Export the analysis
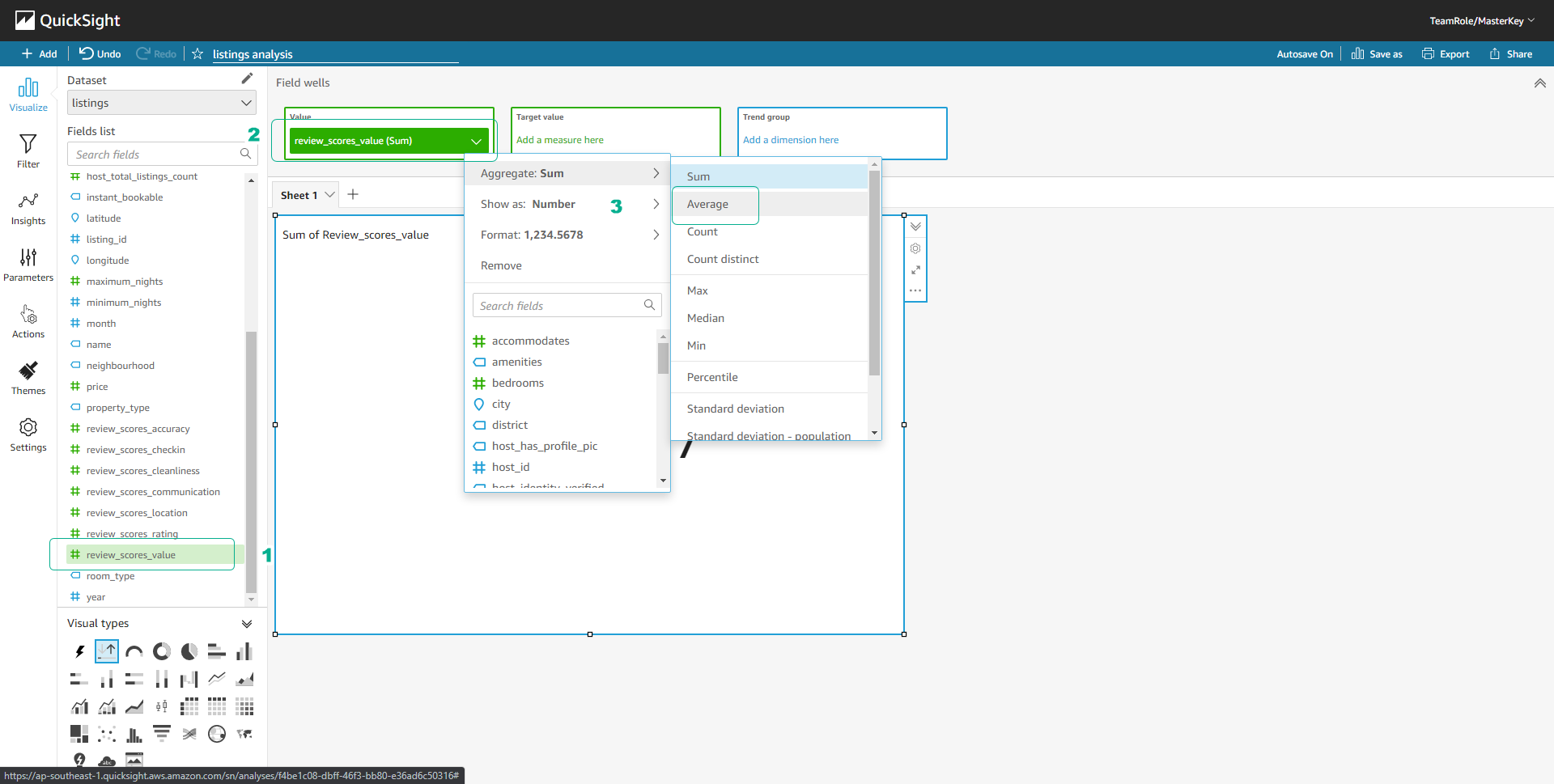Image resolution: width=1554 pixels, height=784 pixels. point(1446,53)
